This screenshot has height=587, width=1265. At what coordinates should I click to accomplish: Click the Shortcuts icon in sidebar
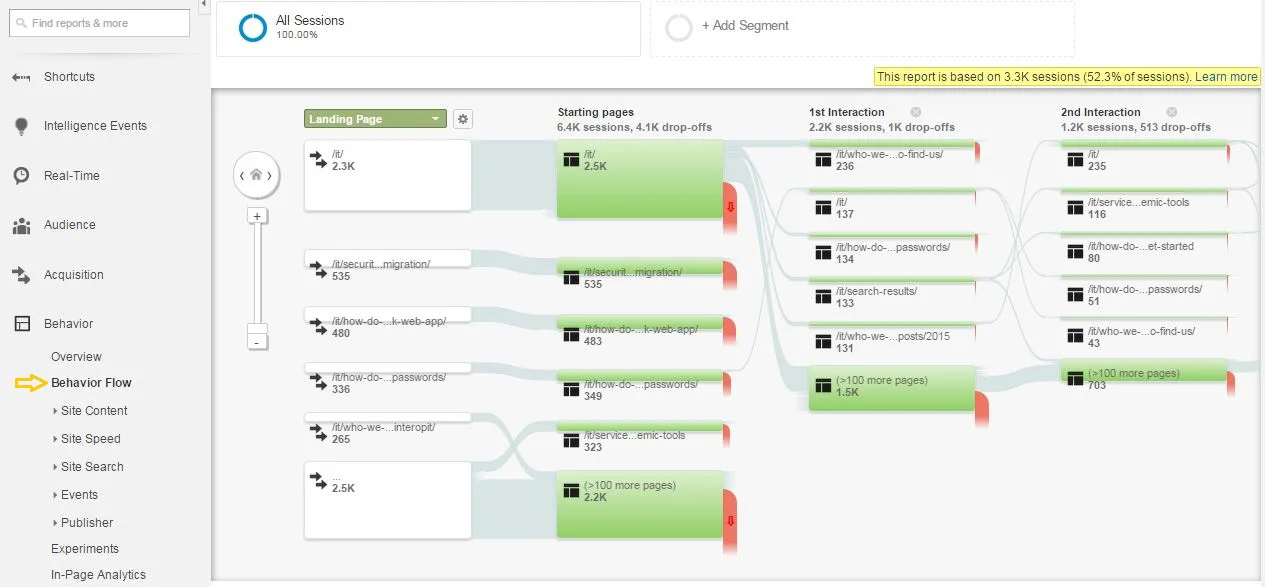tap(21, 77)
